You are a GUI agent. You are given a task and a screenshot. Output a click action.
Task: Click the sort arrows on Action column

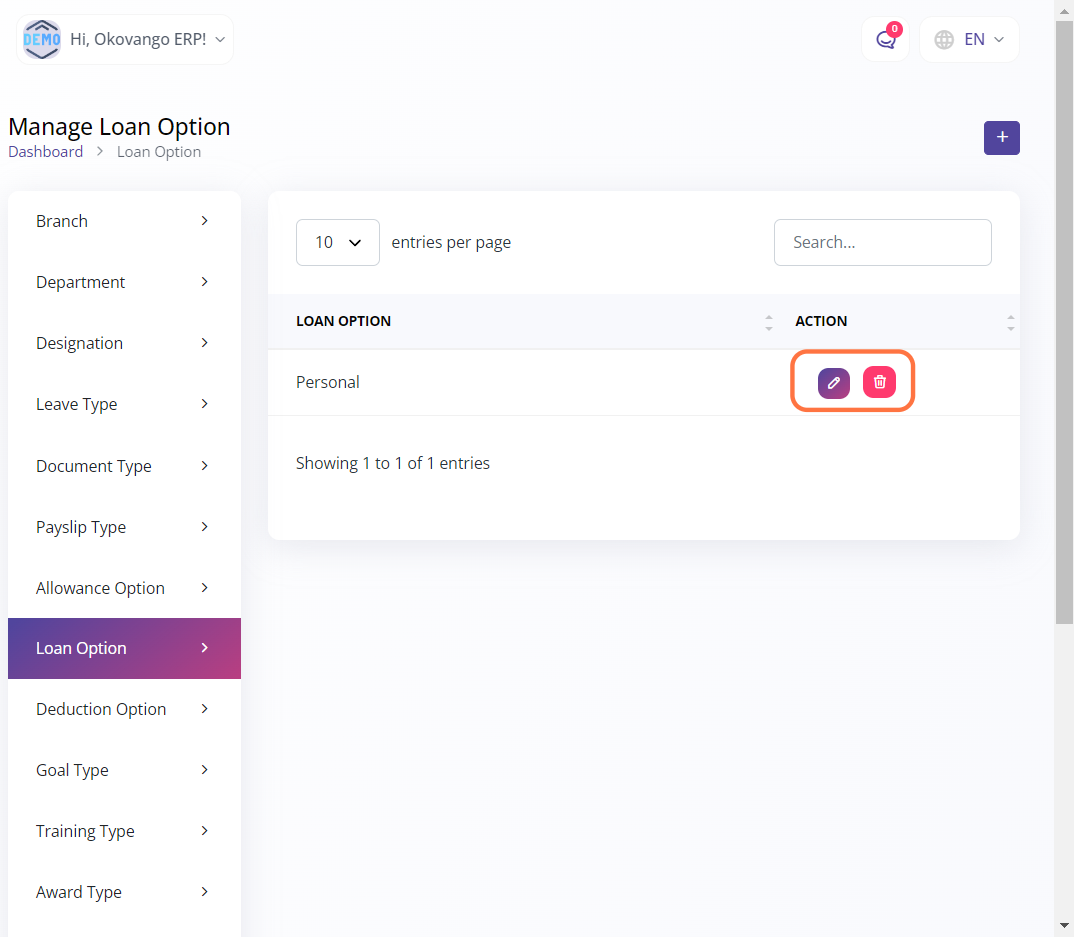coord(1010,322)
